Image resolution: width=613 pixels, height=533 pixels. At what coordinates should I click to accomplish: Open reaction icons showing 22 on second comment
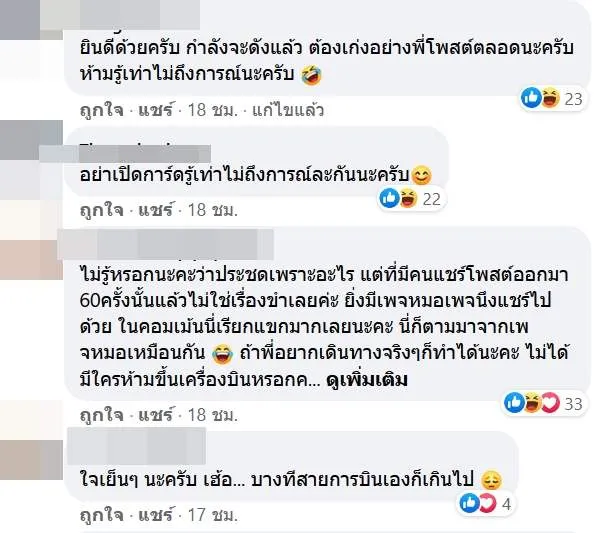pos(410,198)
